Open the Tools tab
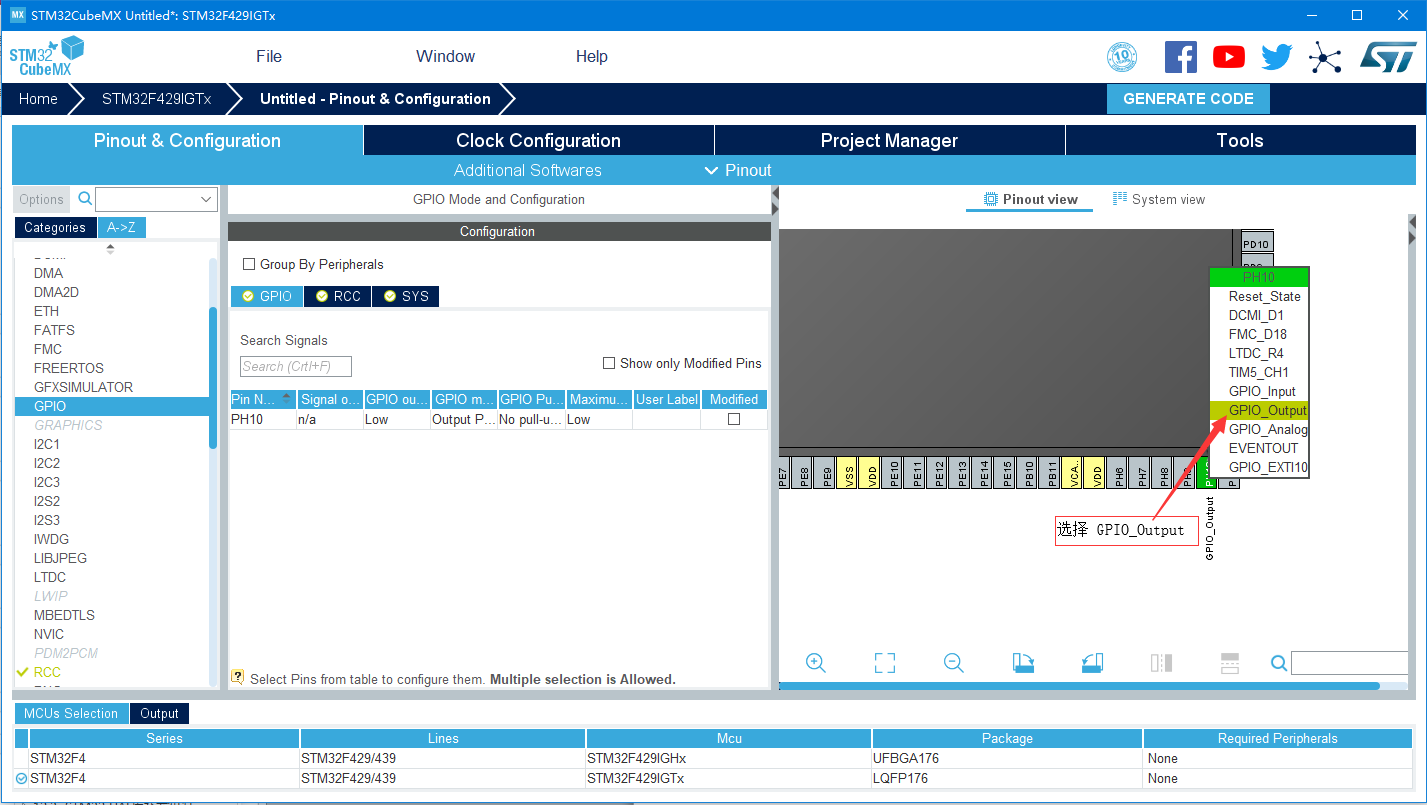This screenshot has height=805, width=1427. coord(1240,140)
